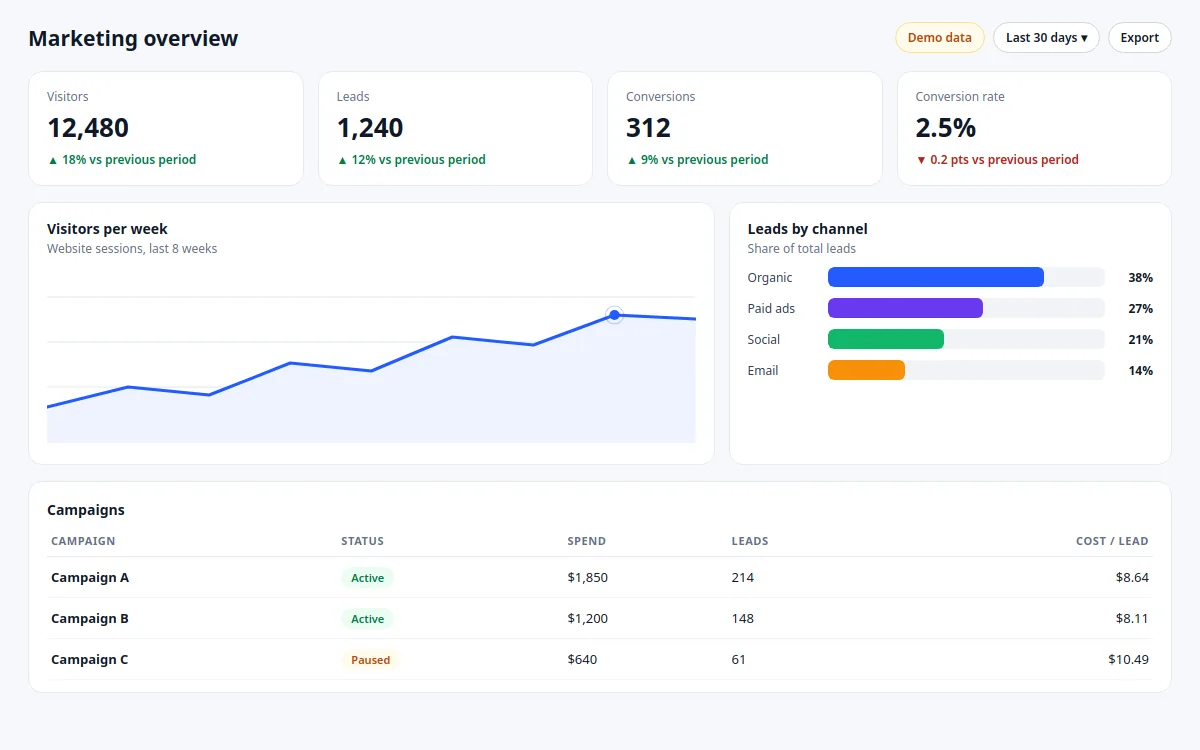Click the 0.2 pts vs previous period text
Viewport: 1200px width, 750px height.
tap(997, 159)
